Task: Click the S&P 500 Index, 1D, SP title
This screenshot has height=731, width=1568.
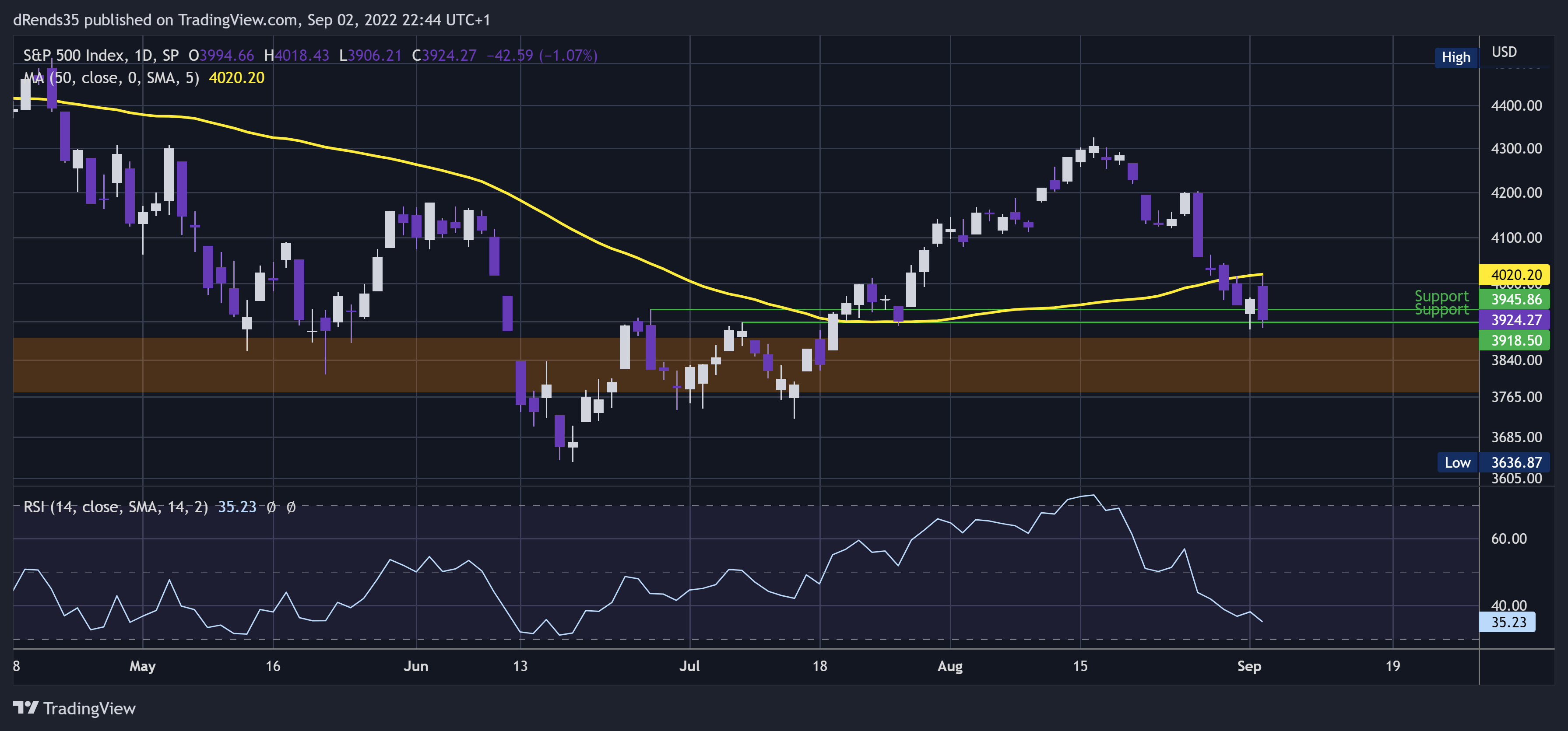Action: (101, 56)
